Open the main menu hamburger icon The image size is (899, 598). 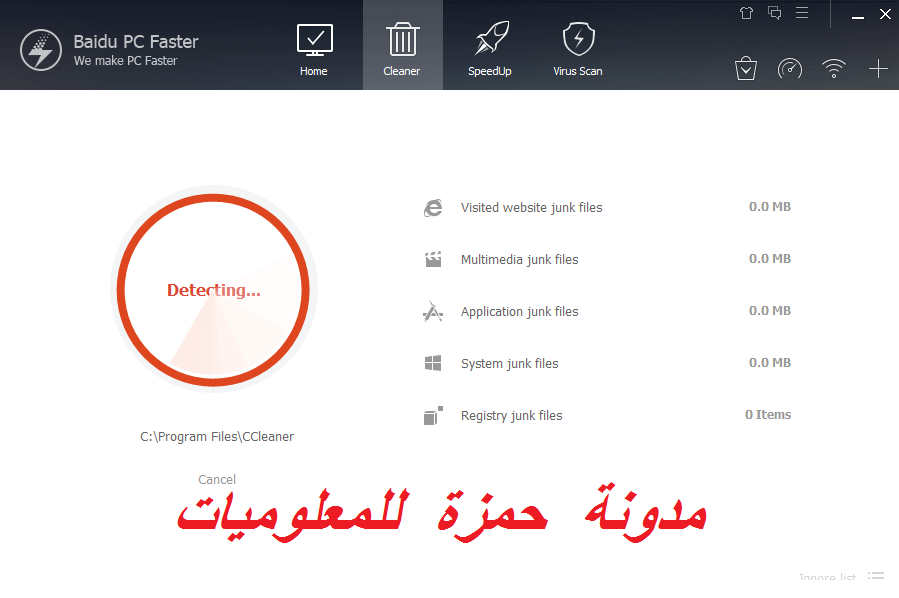point(802,13)
